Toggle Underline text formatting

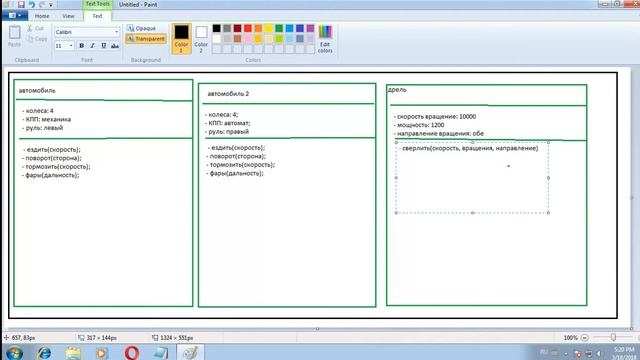point(104,46)
